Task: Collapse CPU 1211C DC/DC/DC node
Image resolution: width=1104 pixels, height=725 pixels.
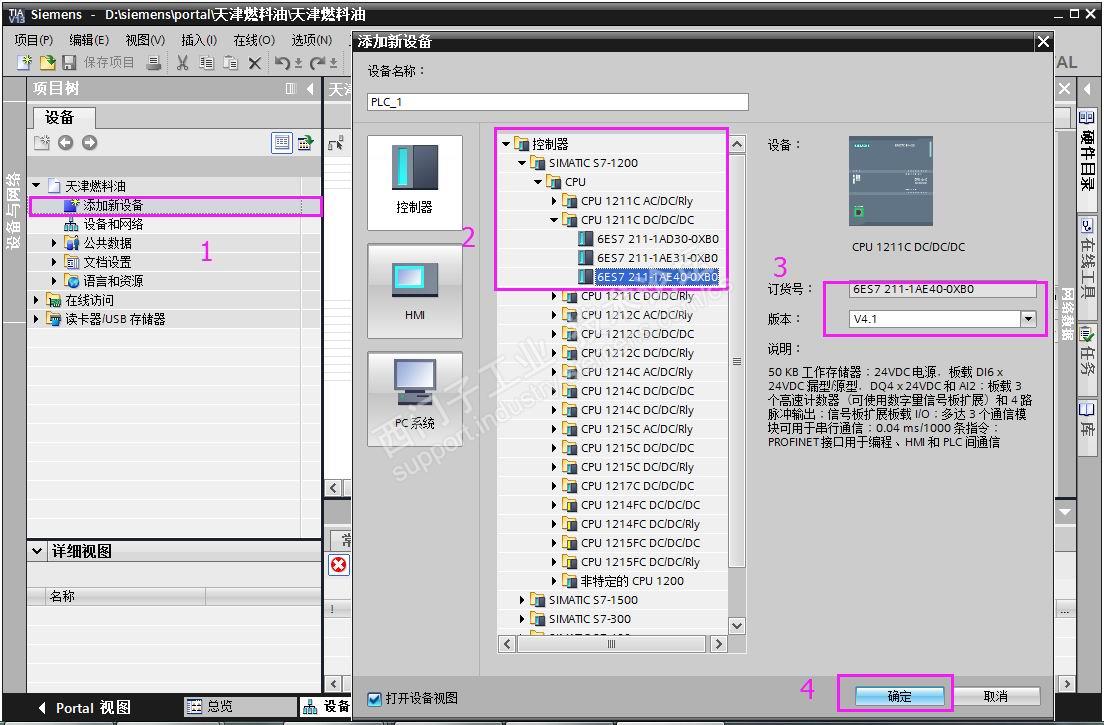Action: tap(554, 220)
